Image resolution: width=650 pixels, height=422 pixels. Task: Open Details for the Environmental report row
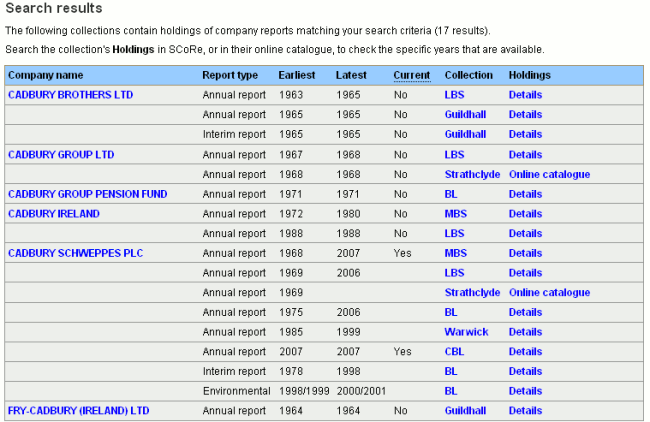(525, 391)
